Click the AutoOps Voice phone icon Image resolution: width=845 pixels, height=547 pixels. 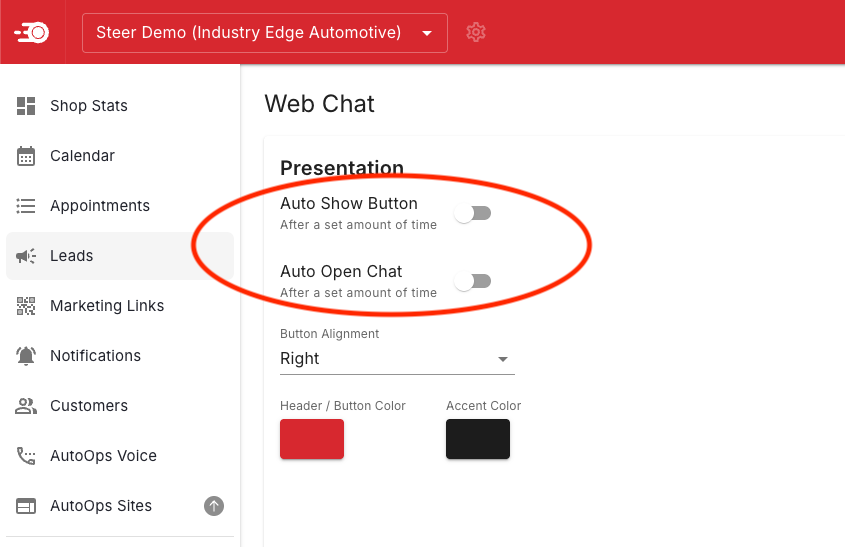click(26, 456)
